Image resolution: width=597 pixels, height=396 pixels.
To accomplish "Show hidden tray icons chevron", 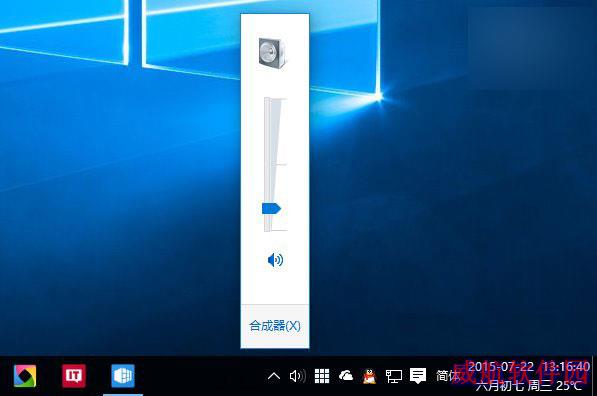I will [x=274, y=376].
